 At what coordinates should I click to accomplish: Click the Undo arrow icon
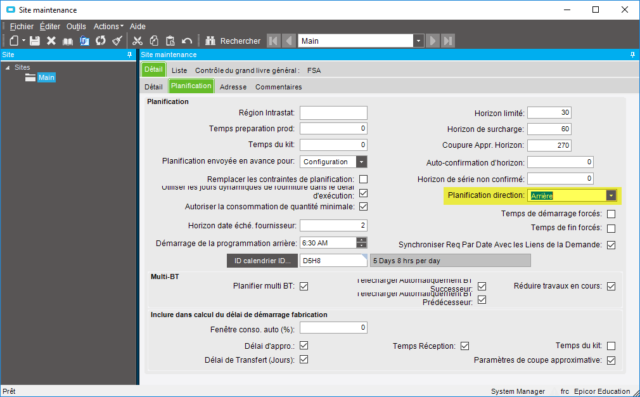tap(187, 41)
